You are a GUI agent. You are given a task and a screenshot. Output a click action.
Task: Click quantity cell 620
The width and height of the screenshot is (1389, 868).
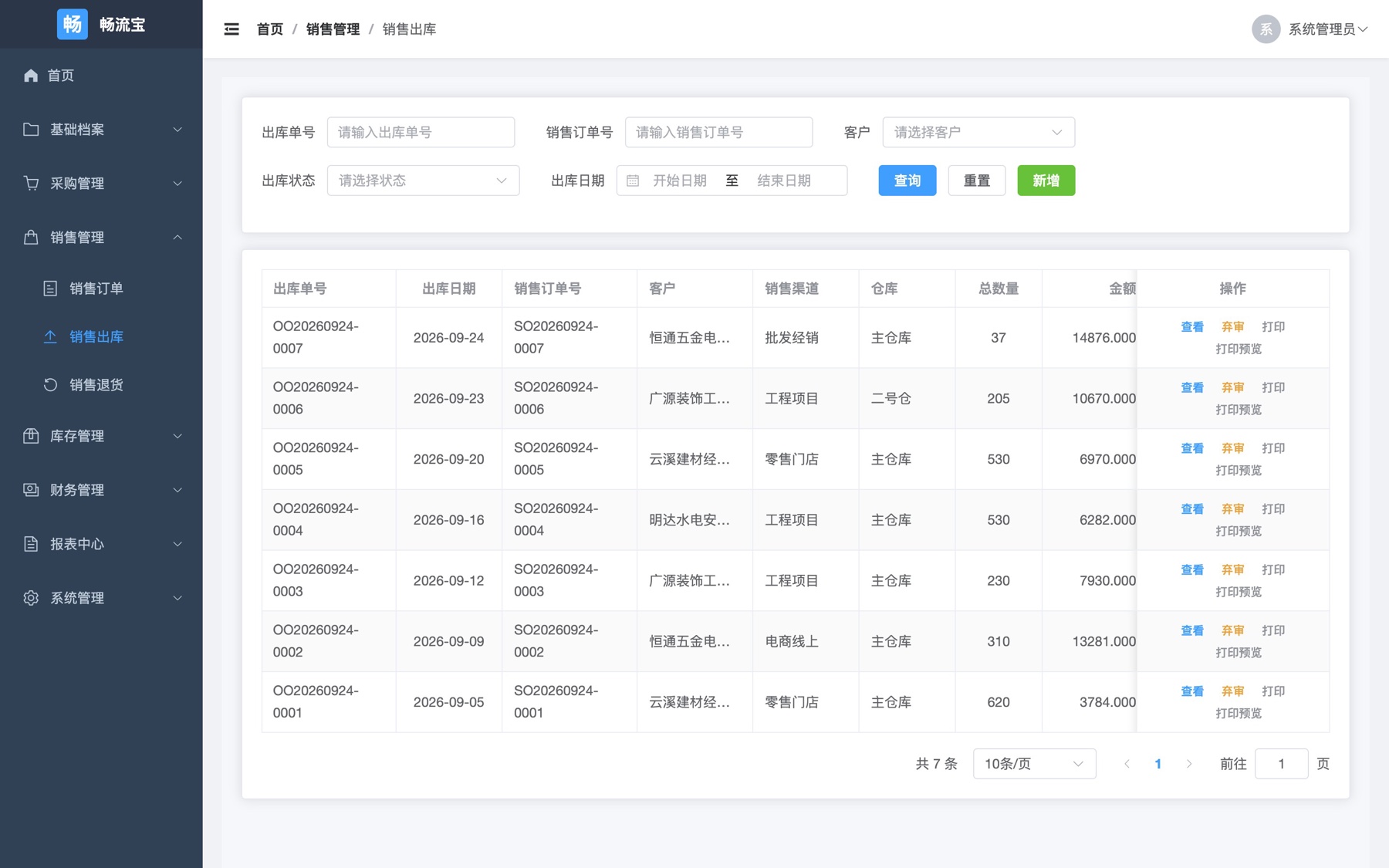coord(998,702)
